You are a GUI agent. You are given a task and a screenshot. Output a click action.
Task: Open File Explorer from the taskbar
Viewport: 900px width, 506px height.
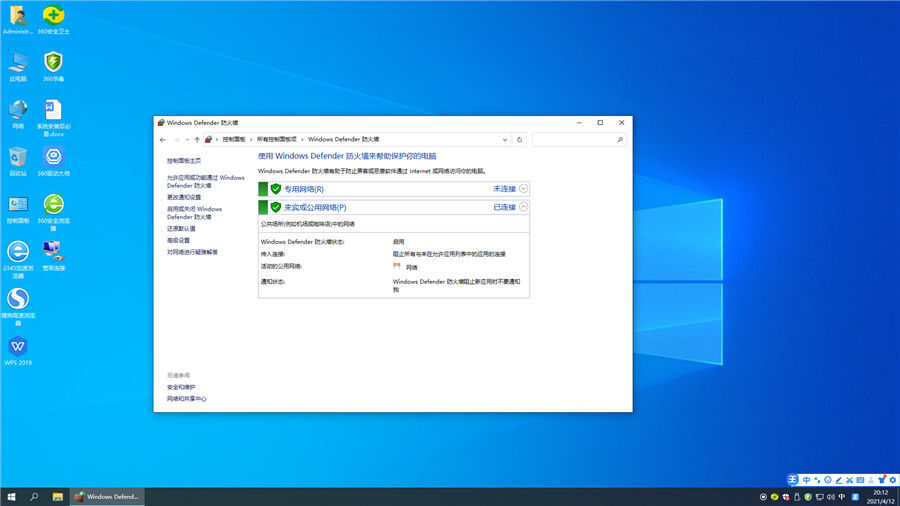coord(57,497)
